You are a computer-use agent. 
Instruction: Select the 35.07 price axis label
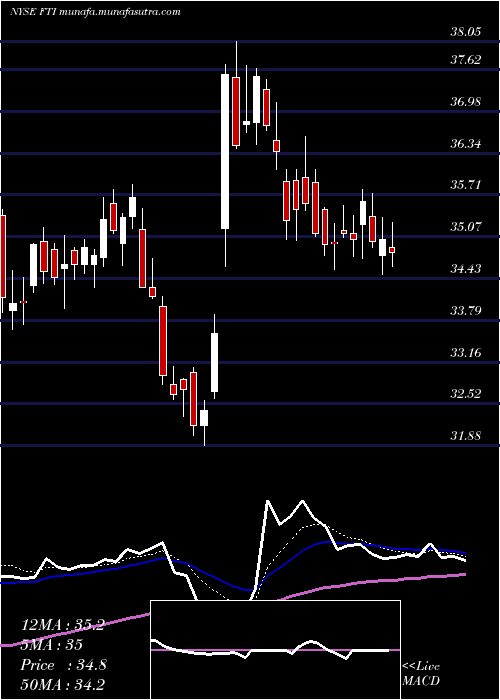click(x=466, y=227)
